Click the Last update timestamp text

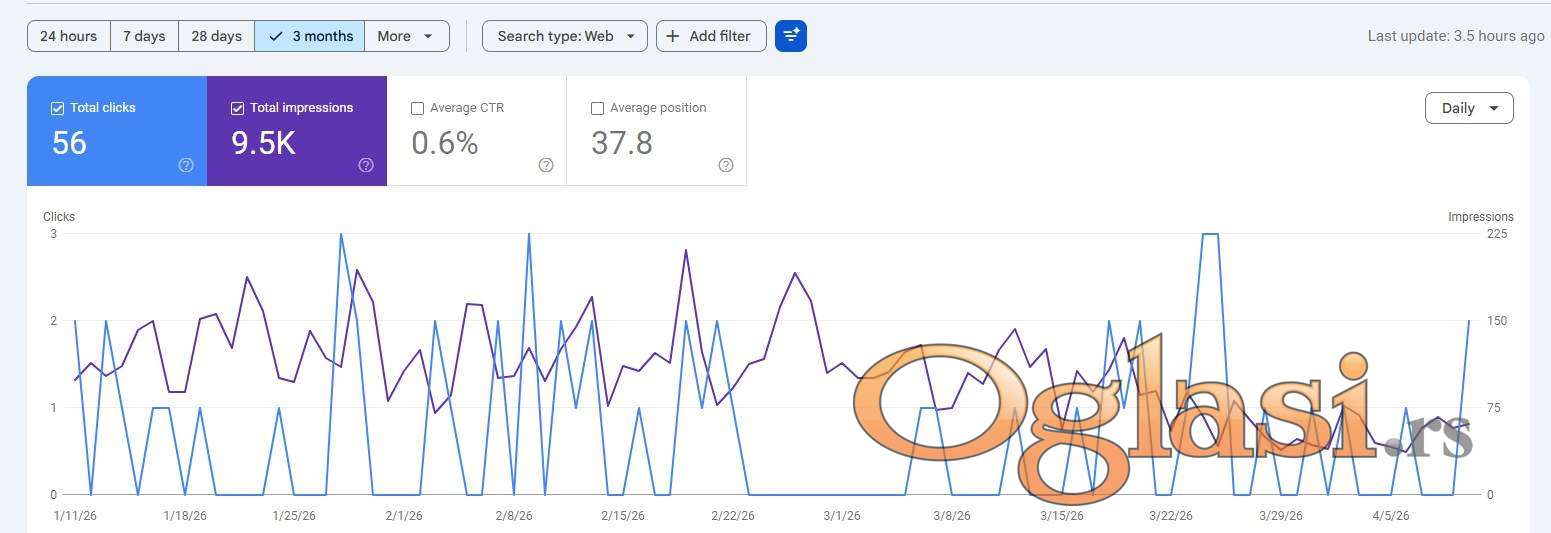click(1455, 36)
